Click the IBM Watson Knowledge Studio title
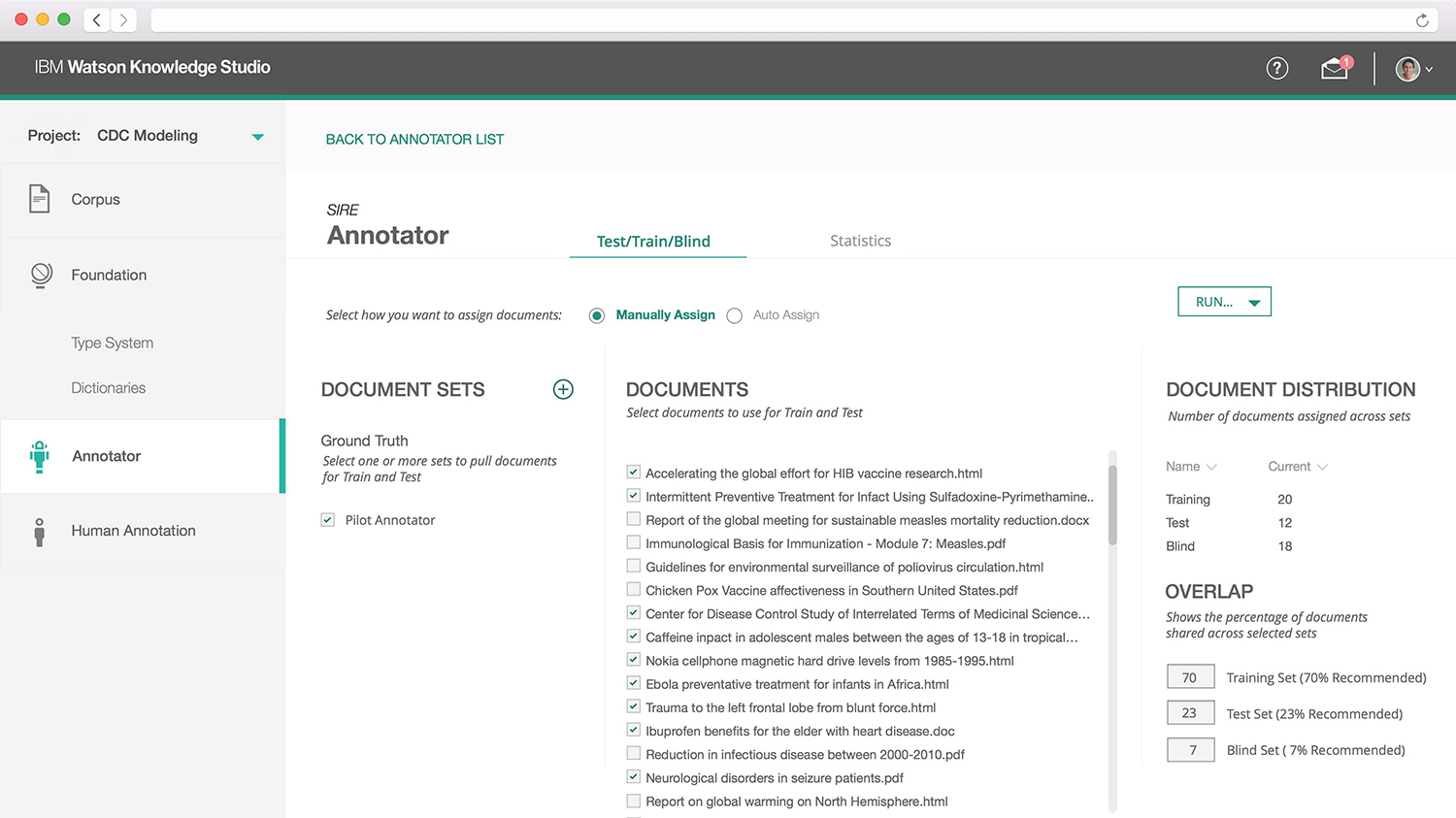 click(x=152, y=67)
